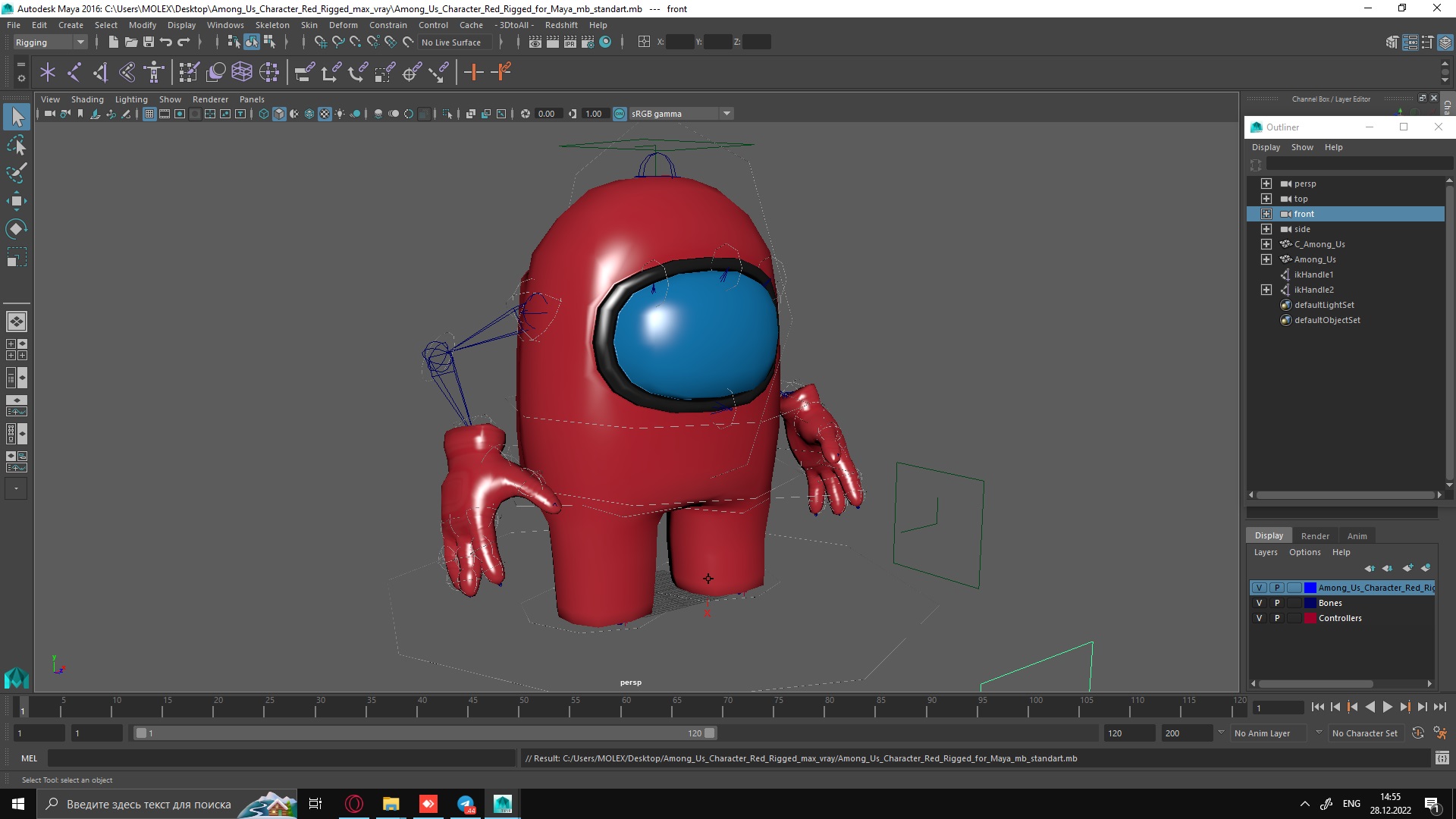Click the Set Key orange plus icon

coord(474,73)
